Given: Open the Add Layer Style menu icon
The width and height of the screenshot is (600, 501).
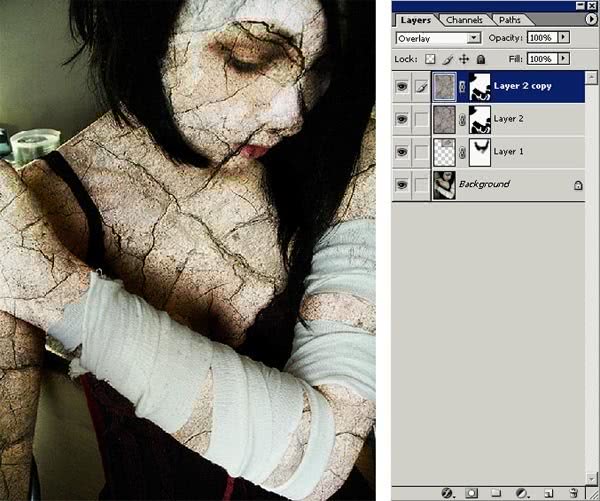Looking at the screenshot, I should (x=447, y=493).
